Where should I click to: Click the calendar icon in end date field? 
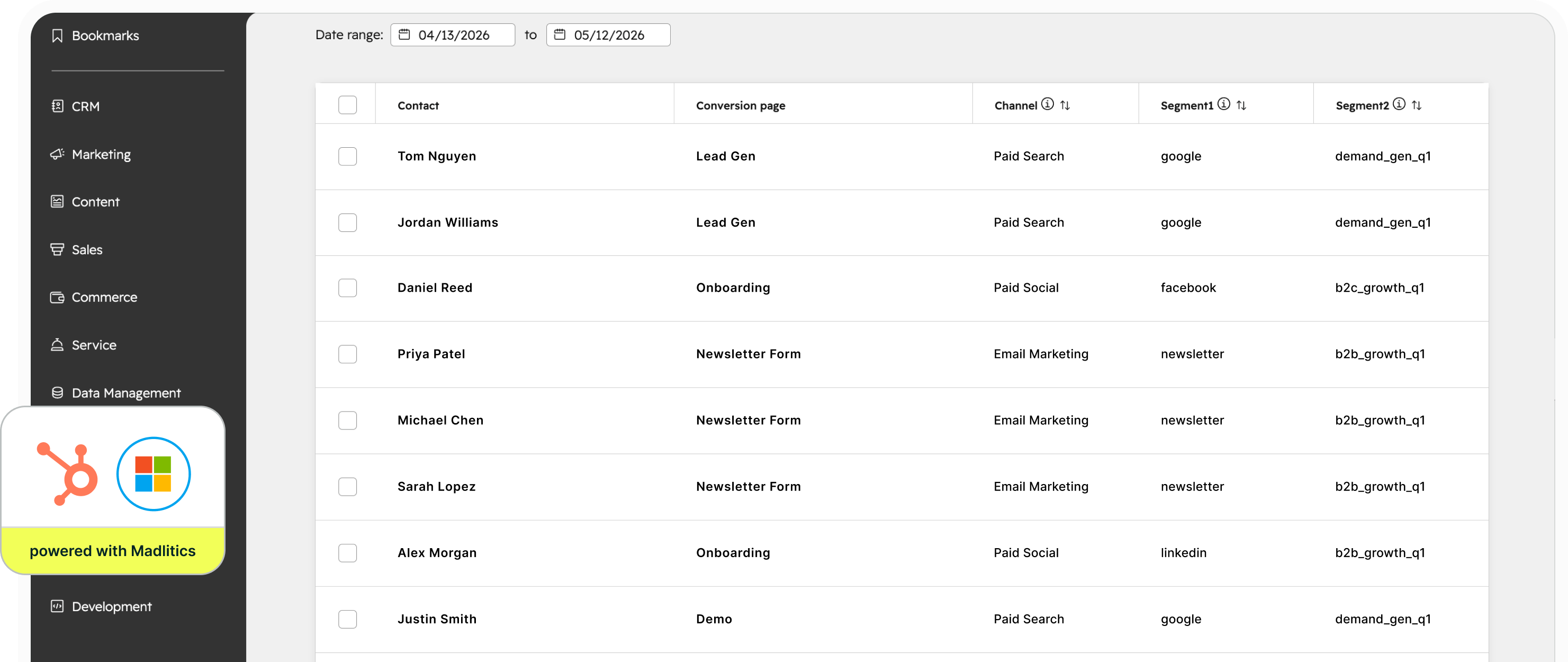(560, 35)
